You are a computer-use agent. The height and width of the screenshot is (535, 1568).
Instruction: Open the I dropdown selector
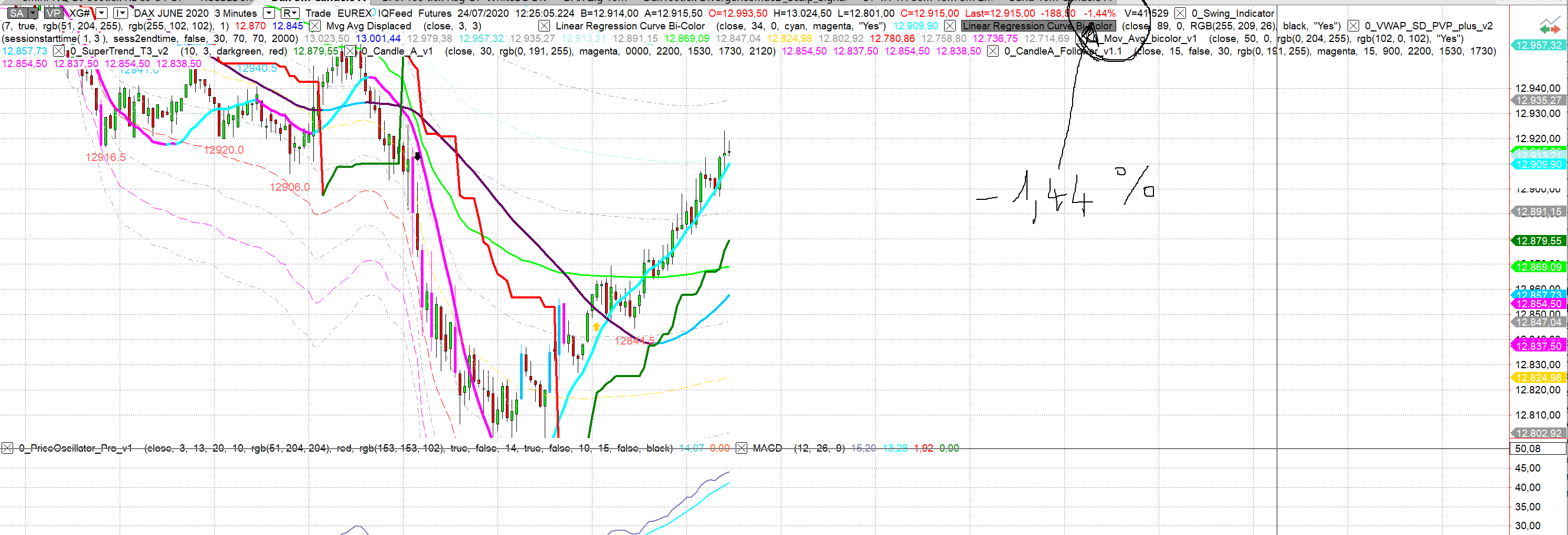pos(121,13)
